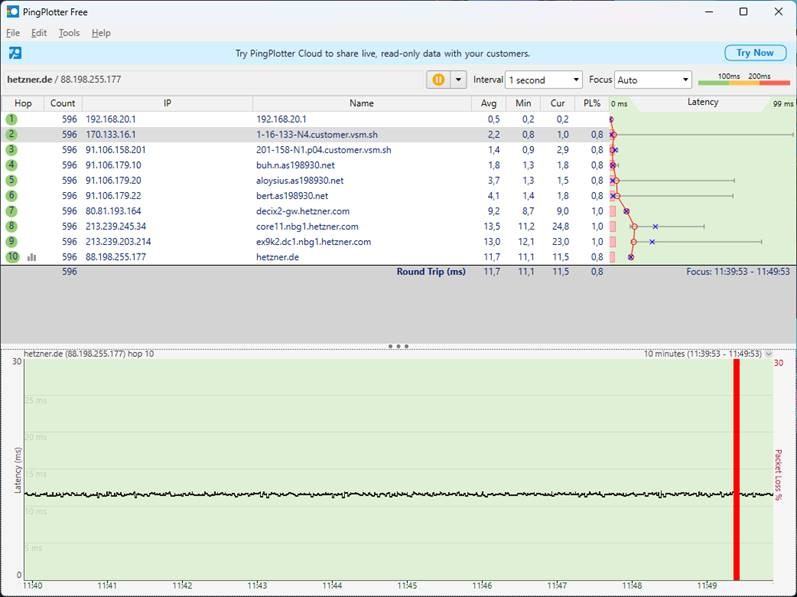Select hop 1 green circle icon
The width and height of the screenshot is (797, 597).
pos(12,119)
